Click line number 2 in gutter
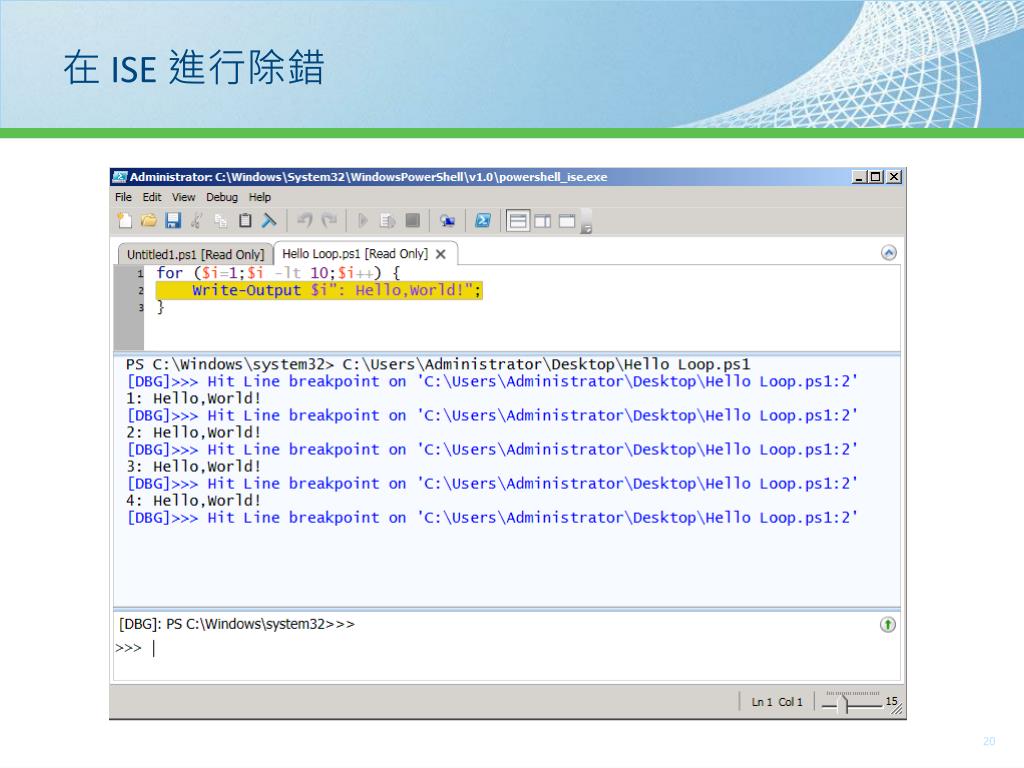 coord(140,291)
